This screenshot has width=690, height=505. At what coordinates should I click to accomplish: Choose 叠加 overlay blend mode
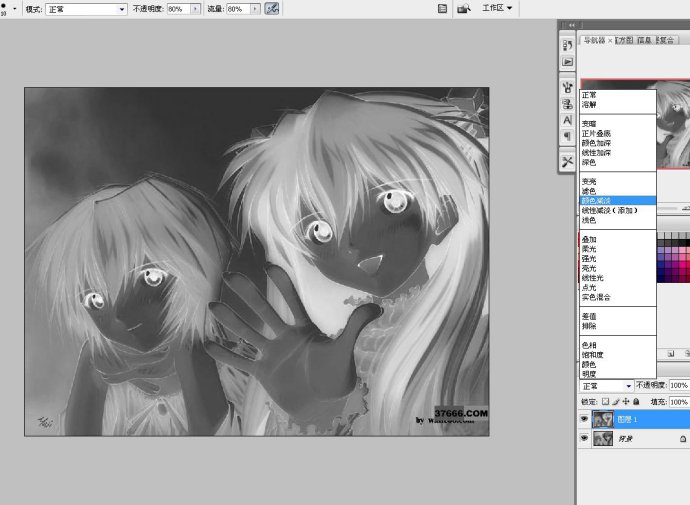617,239
